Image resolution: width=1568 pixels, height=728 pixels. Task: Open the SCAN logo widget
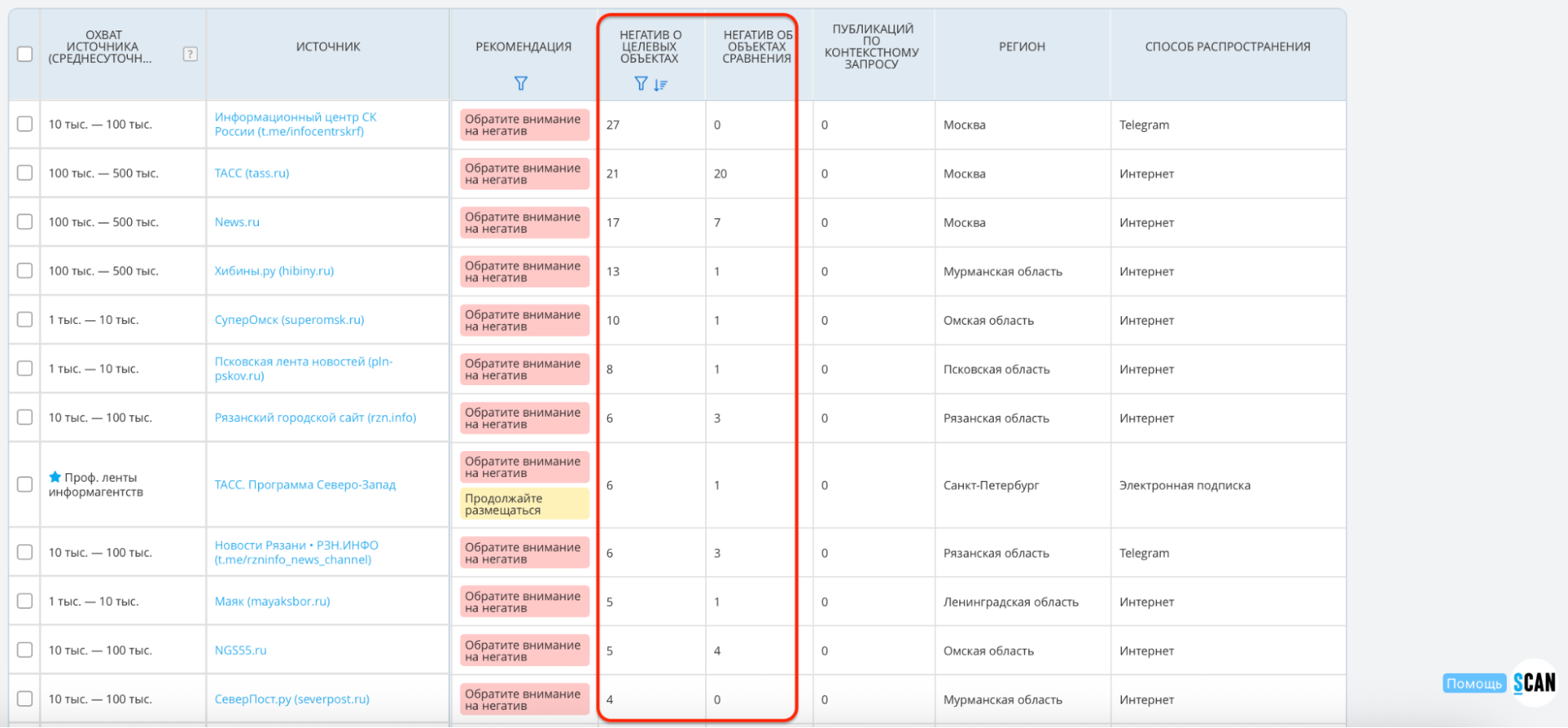1535,683
